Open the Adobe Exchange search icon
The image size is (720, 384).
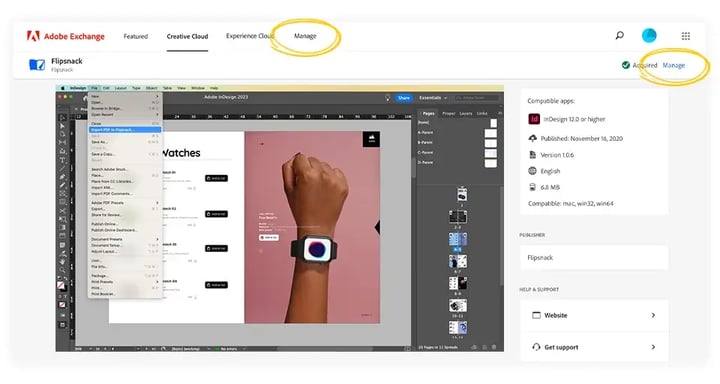click(619, 35)
